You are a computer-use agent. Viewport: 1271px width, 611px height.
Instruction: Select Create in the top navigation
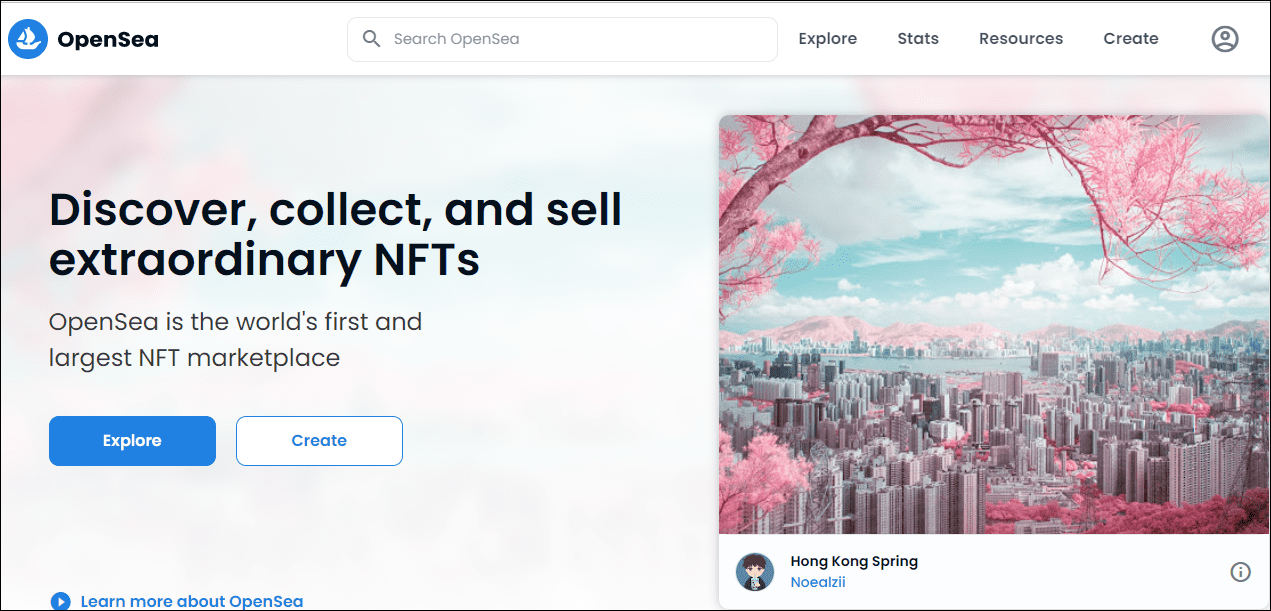[x=1131, y=39]
